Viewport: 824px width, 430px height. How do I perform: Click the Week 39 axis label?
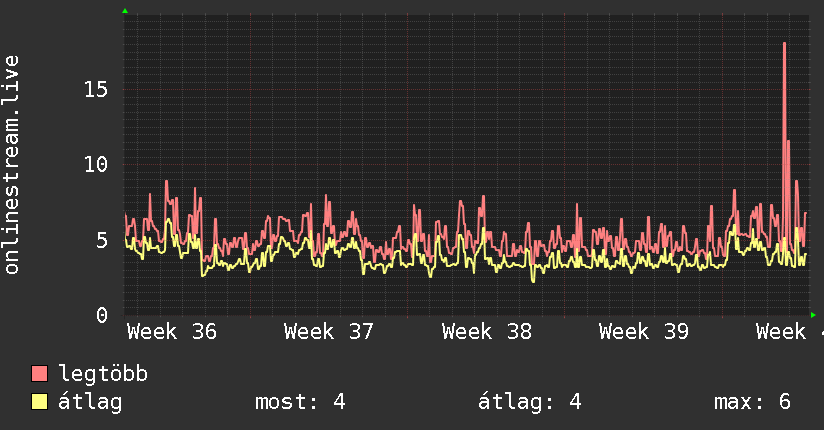coord(644,332)
